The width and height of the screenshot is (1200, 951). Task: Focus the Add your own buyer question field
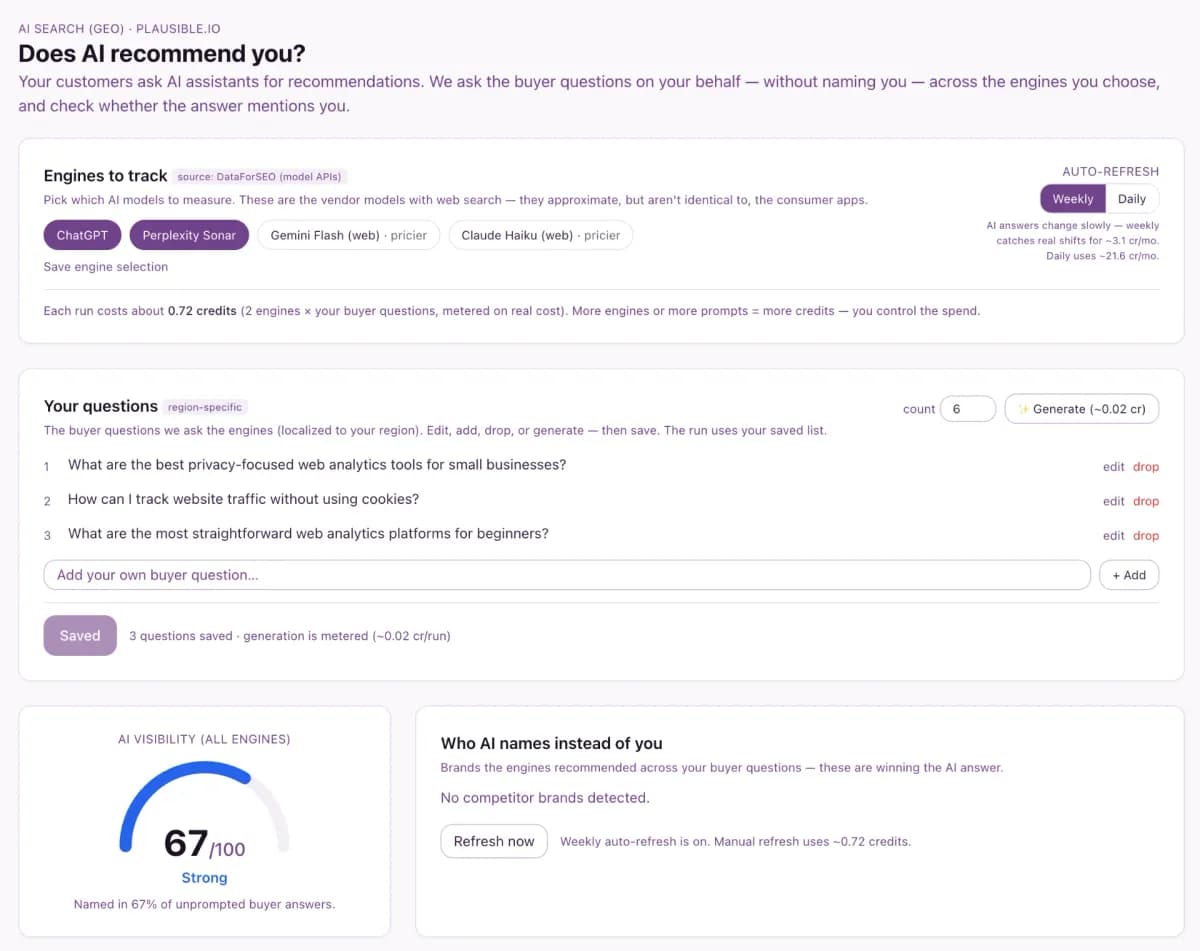[x=567, y=575]
